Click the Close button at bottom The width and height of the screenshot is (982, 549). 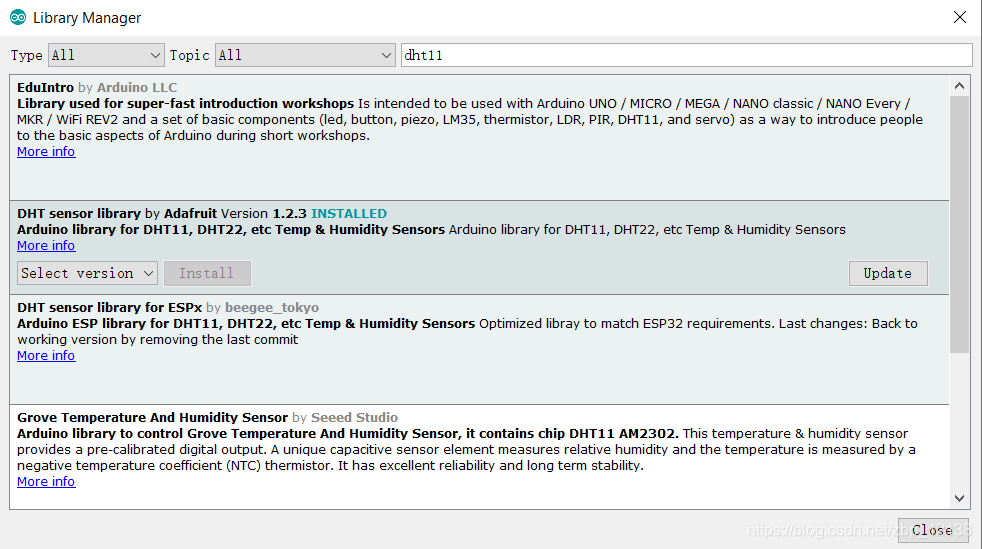(933, 530)
